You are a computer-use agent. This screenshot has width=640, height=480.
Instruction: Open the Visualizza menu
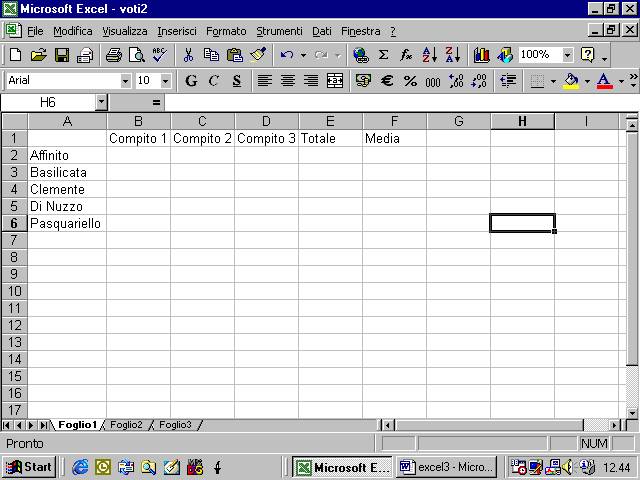(x=124, y=31)
